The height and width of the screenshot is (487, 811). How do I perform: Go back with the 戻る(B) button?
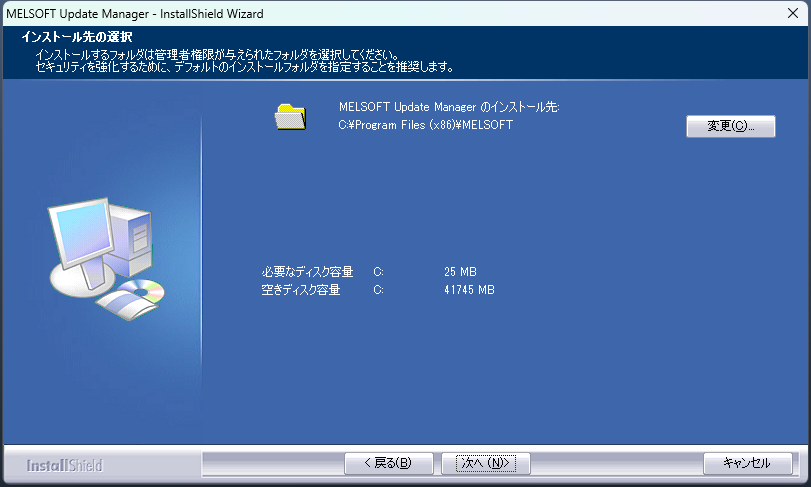pos(389,463)
